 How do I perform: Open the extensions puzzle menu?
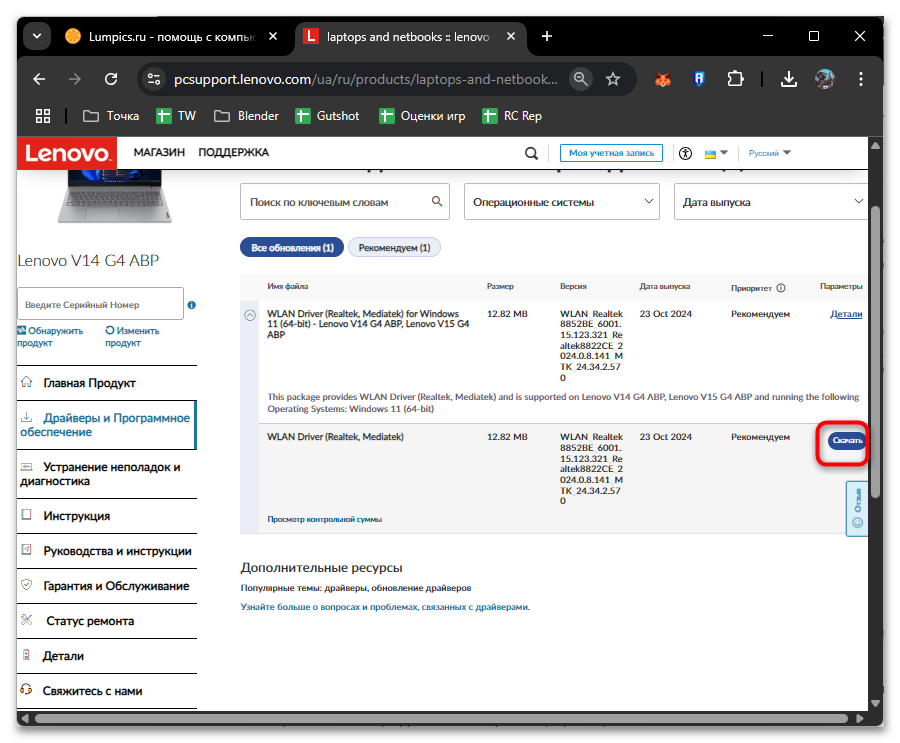735,79
